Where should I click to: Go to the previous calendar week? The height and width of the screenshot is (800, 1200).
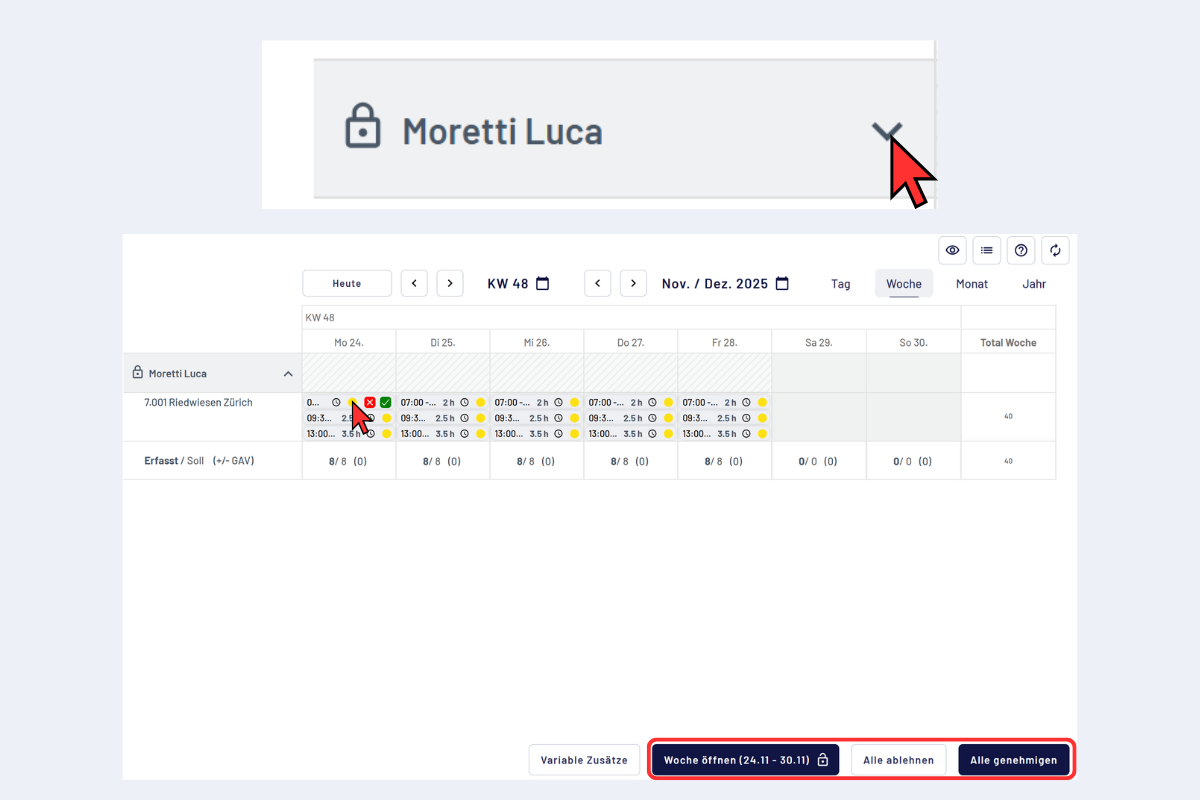coord(414,284)
